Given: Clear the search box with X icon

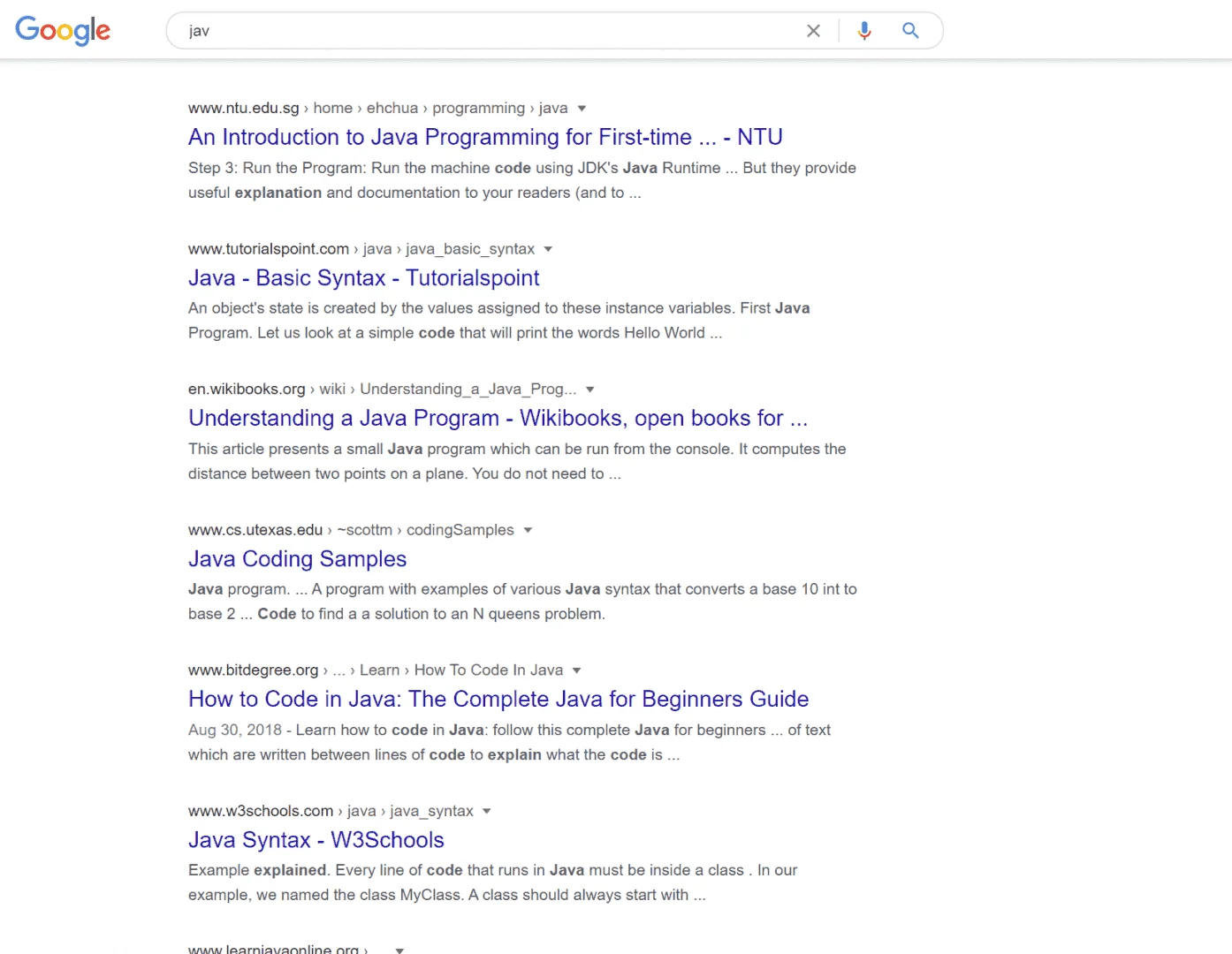Looking at the screenshot, I should [x=813, y=31].
